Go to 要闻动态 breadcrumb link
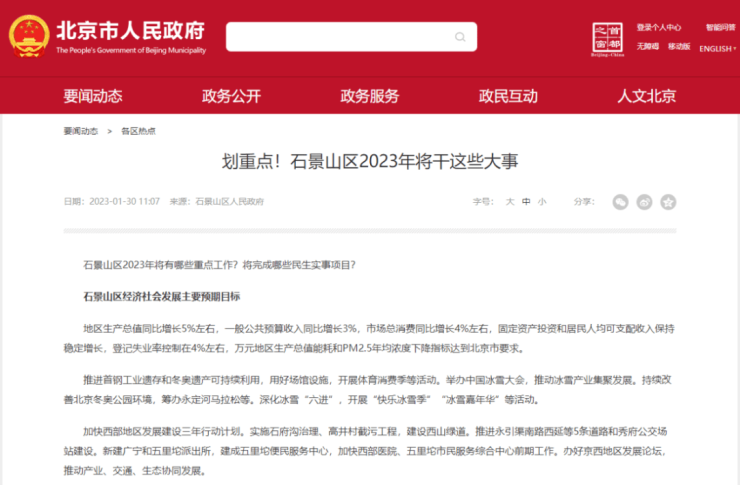Image resolution: width=740 pixels, height=485 pixels. coord(81,131)
